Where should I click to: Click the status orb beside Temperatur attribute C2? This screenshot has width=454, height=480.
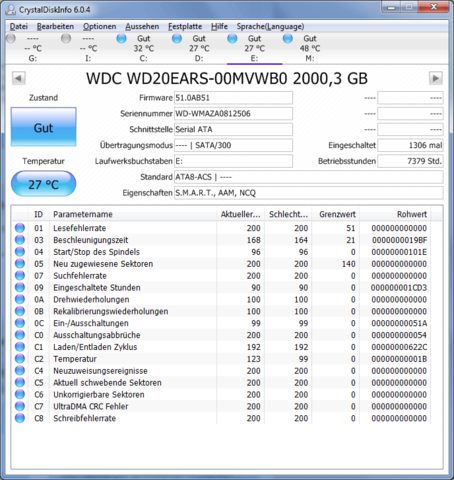tap(20, 359)
